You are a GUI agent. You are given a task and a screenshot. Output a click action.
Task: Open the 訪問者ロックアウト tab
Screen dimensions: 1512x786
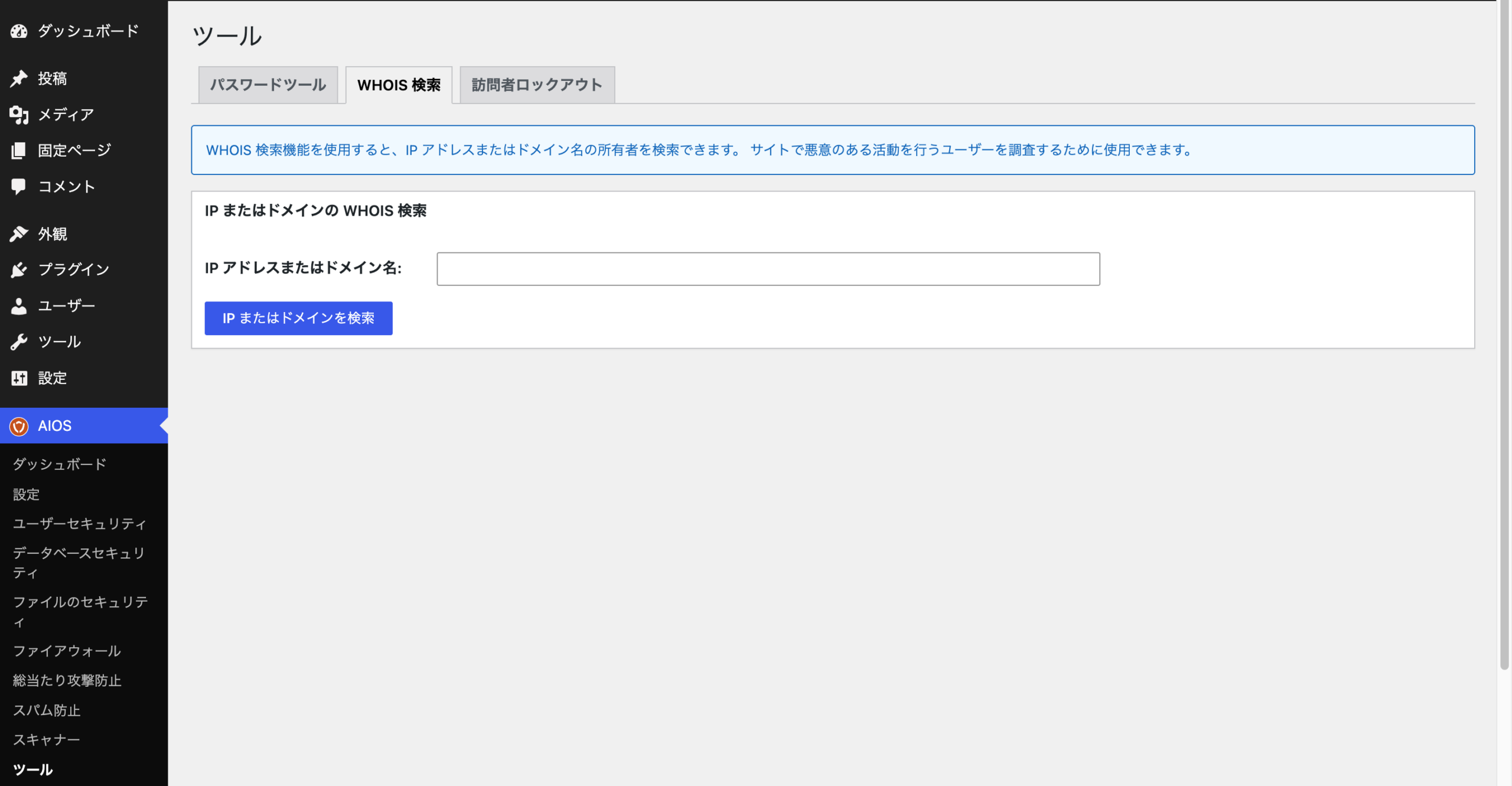(x=537, y=85)
